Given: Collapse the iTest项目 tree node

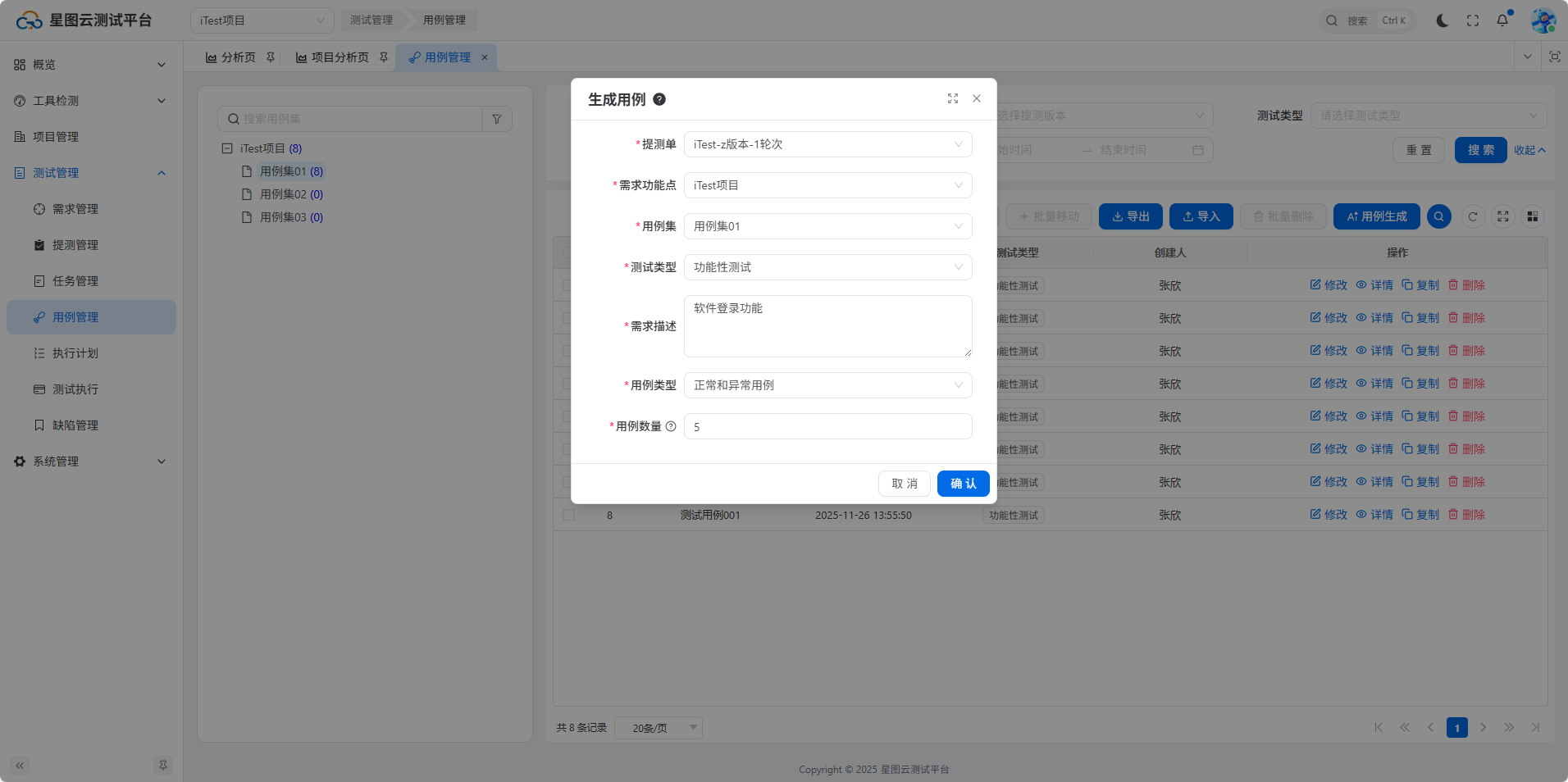Looking at the screenshot, I should pyautogui.click(x=227, y=148).
